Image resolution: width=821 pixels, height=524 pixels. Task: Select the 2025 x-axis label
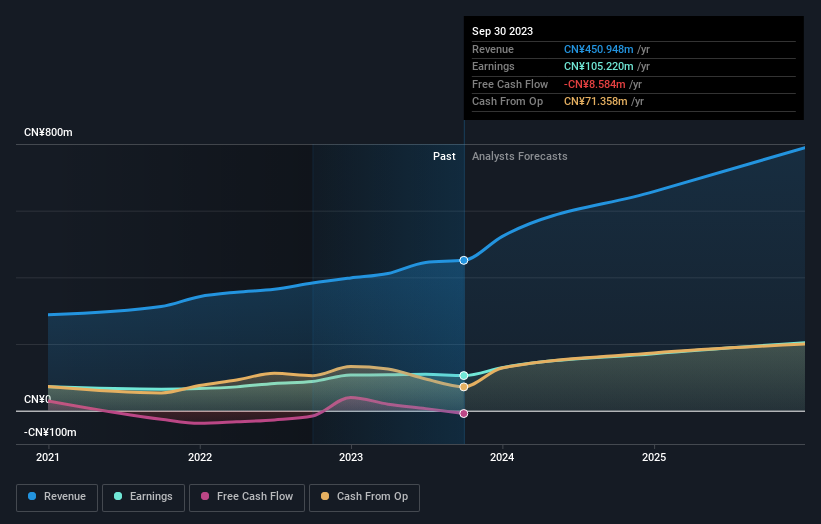click(654, 457)
